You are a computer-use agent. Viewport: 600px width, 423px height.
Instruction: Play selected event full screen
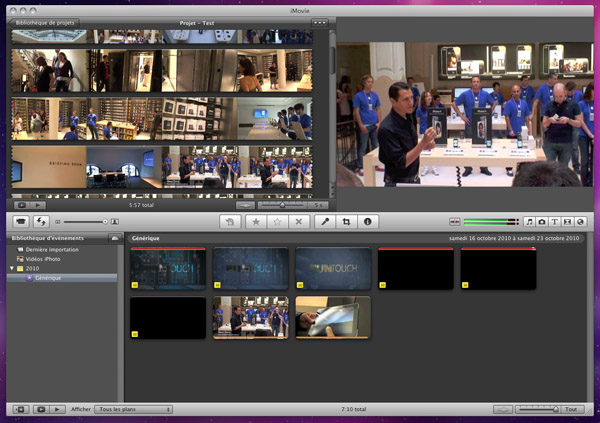(x=41, y=409)
